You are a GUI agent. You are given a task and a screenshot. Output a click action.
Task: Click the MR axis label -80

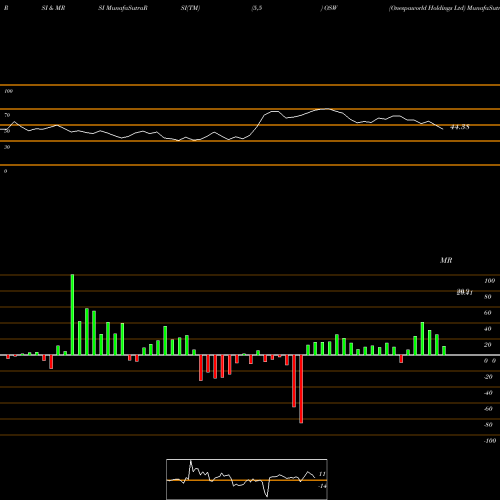488,425
